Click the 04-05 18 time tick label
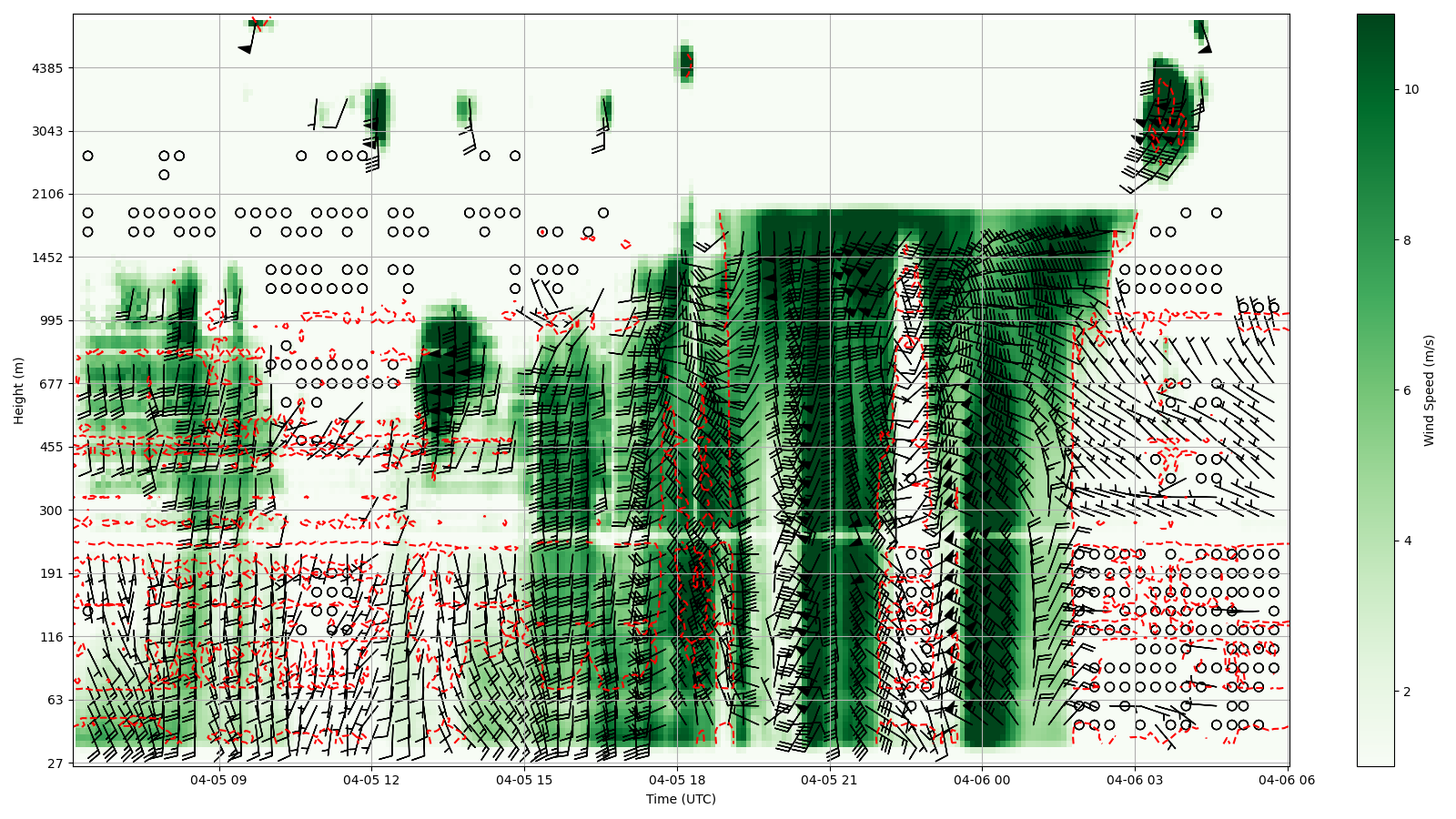Screen dimensions: 1456x819 (677, 780)
